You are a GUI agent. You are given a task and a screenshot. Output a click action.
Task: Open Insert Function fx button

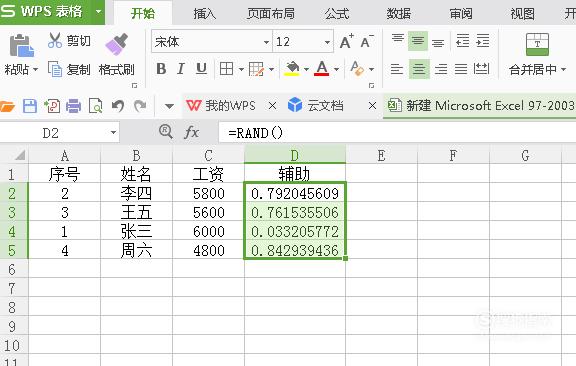click(191, 132)
